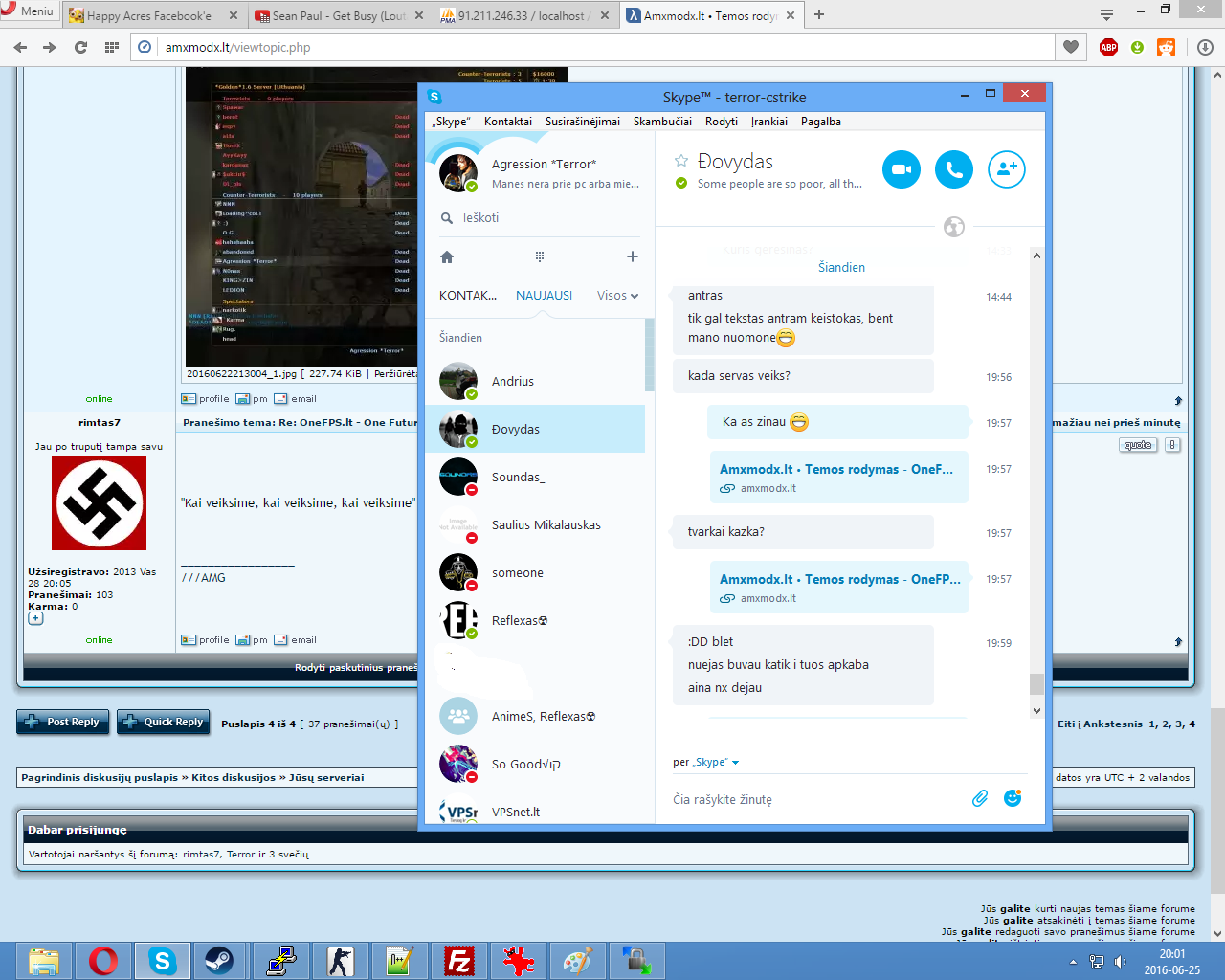The width and height of the screenshot is (1225, 980).
Task: Open the Paint palette icon in the taskbar
Action: click(578, 961)
